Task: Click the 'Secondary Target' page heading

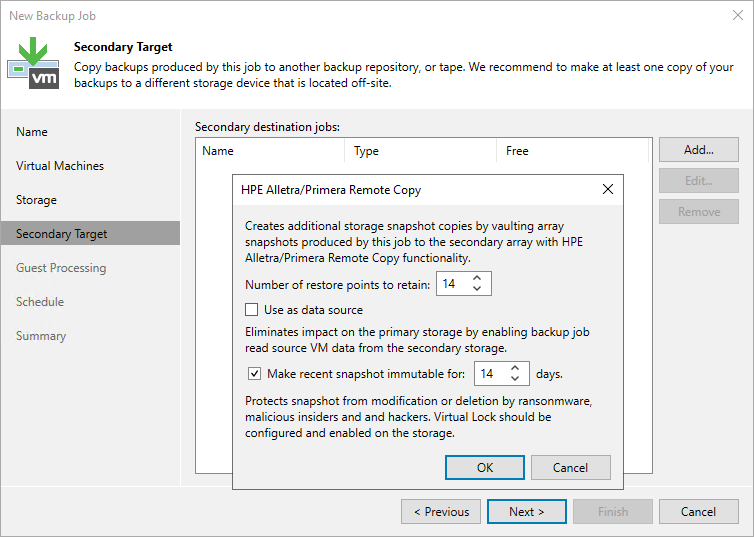Action: pos(123,47)
